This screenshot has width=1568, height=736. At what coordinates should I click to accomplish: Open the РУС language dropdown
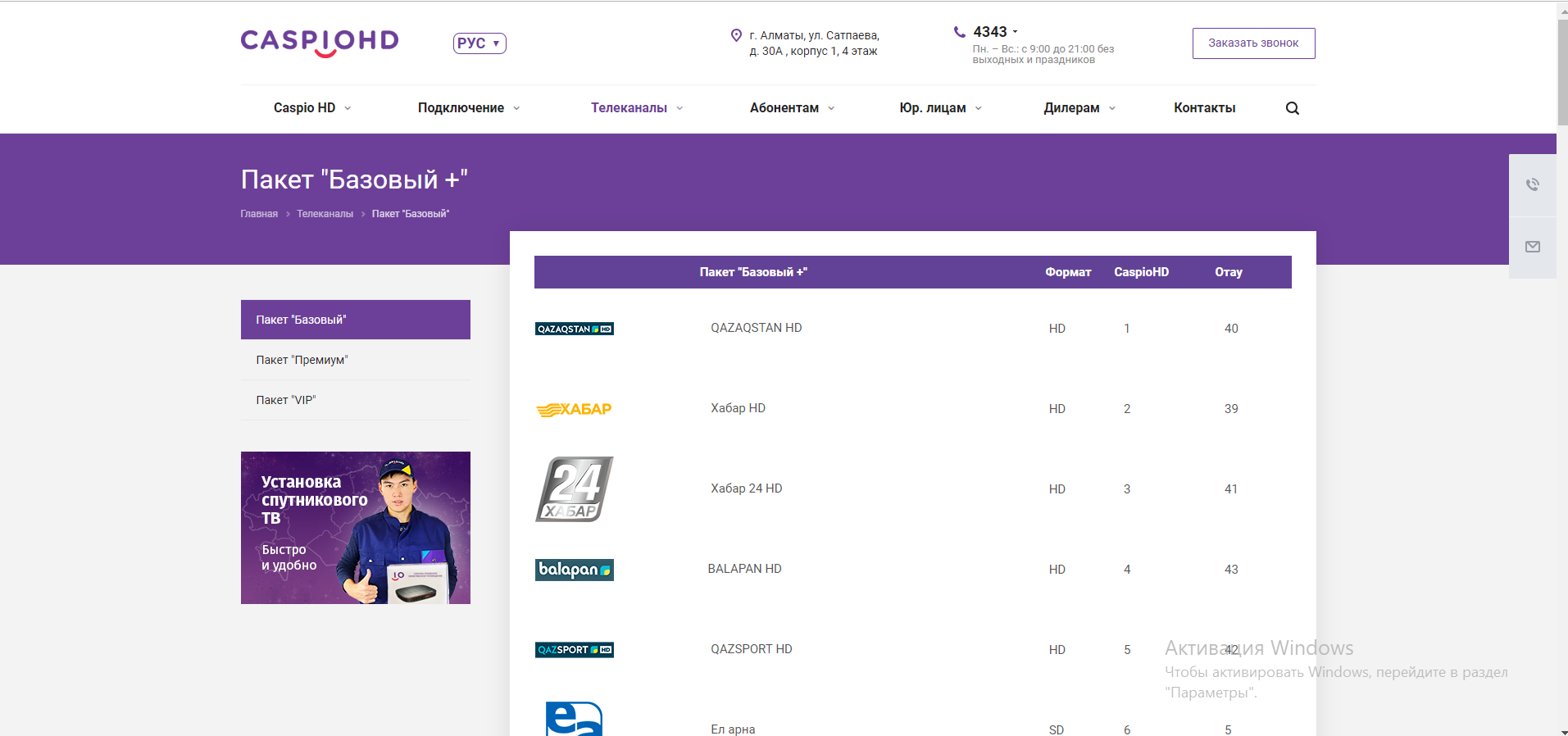click(479, 43)
